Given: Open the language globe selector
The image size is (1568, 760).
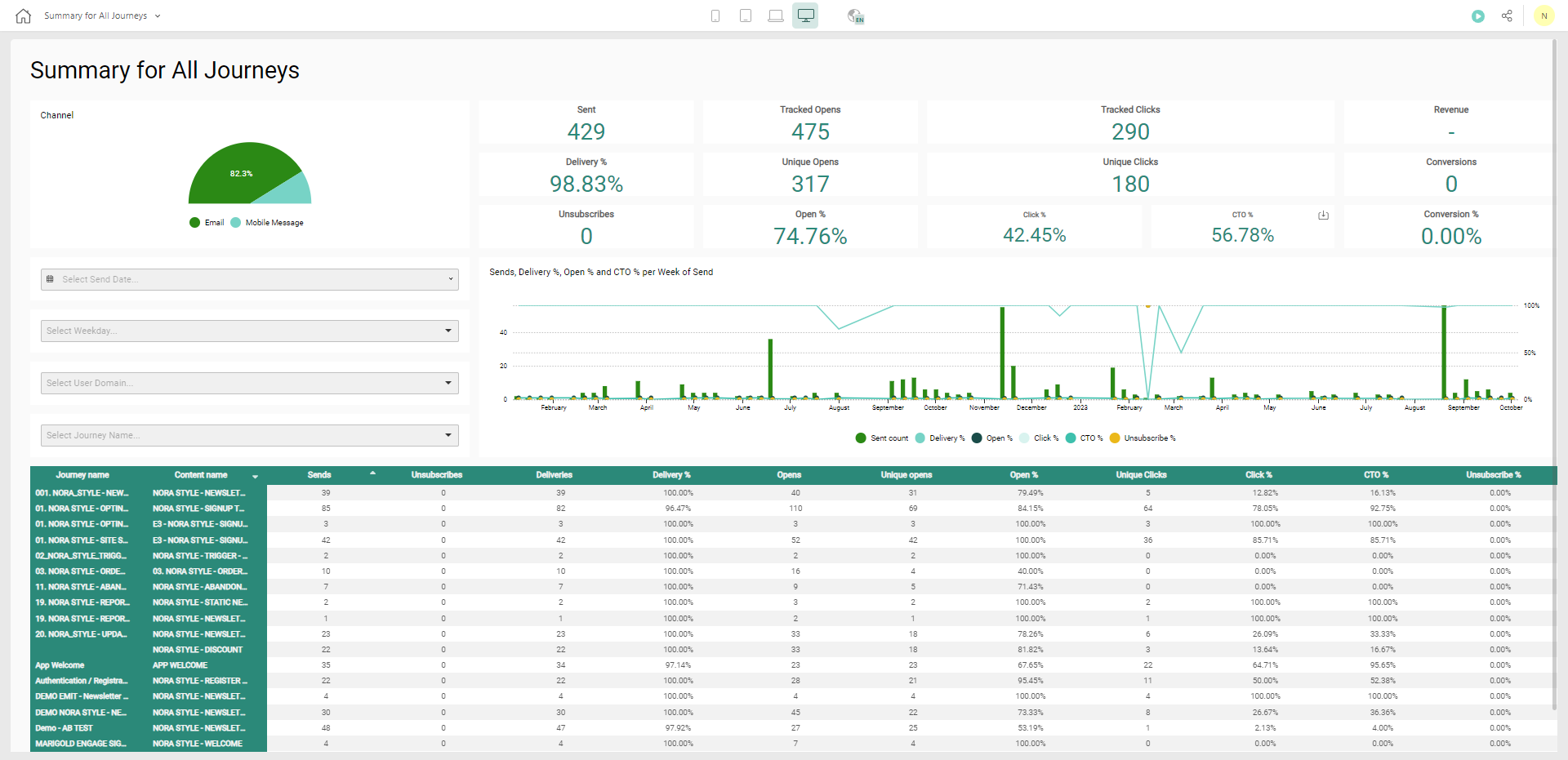Looking at the screenshot, I should (855, 16).
